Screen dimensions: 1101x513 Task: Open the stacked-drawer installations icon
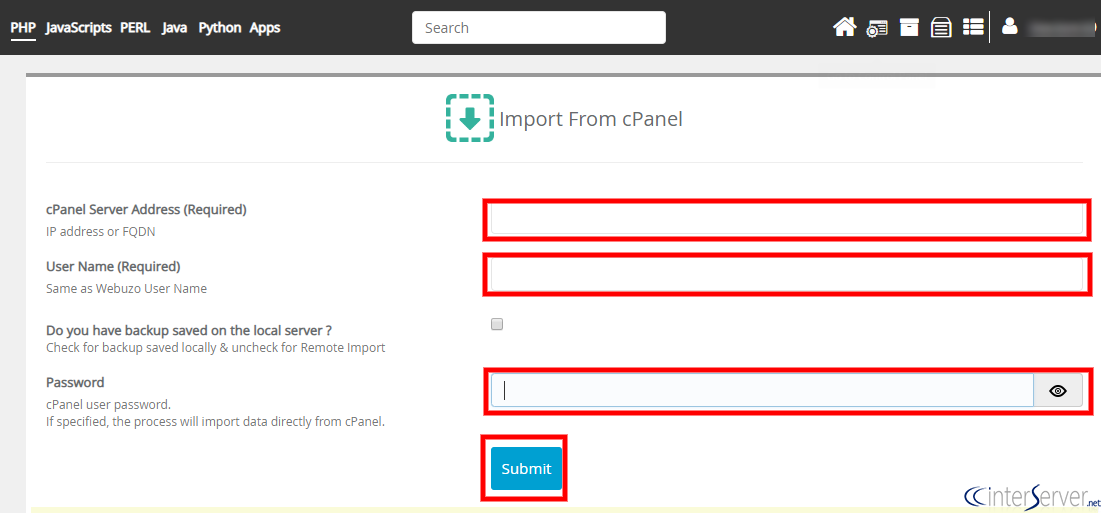[941, 27]
